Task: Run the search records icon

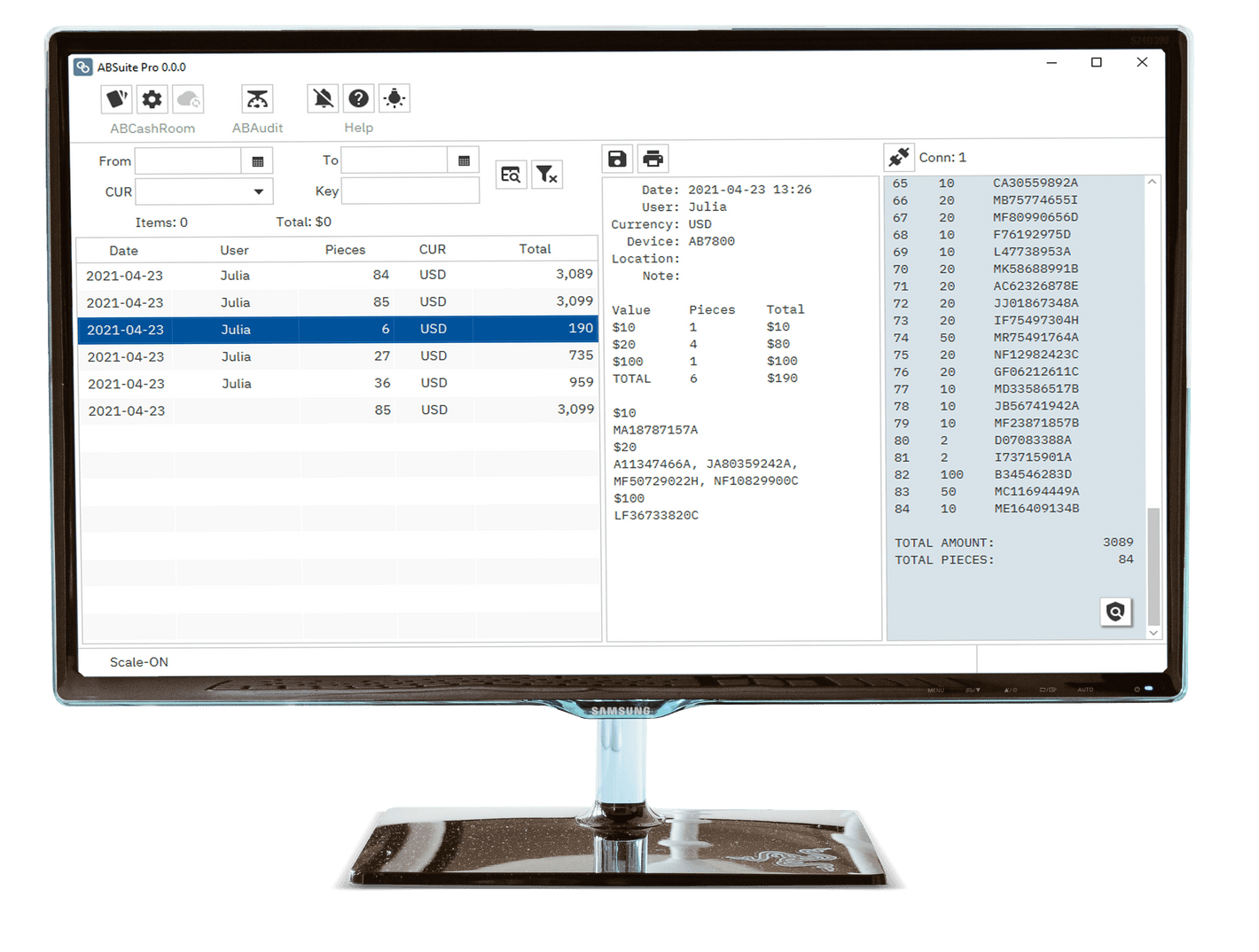Action: [511, 175]
